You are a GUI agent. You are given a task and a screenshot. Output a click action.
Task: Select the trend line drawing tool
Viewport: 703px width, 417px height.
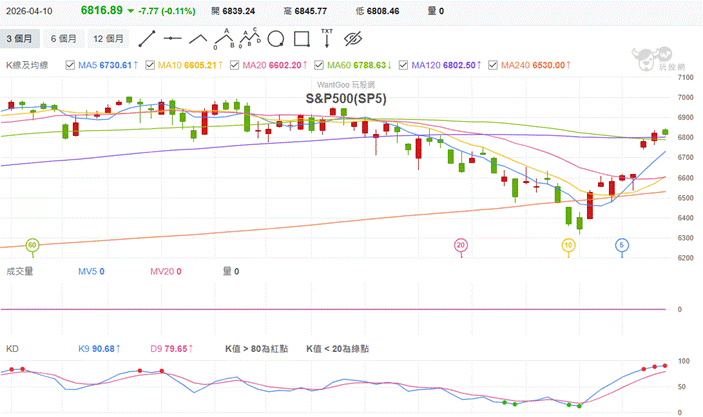[x=146, y=39]
